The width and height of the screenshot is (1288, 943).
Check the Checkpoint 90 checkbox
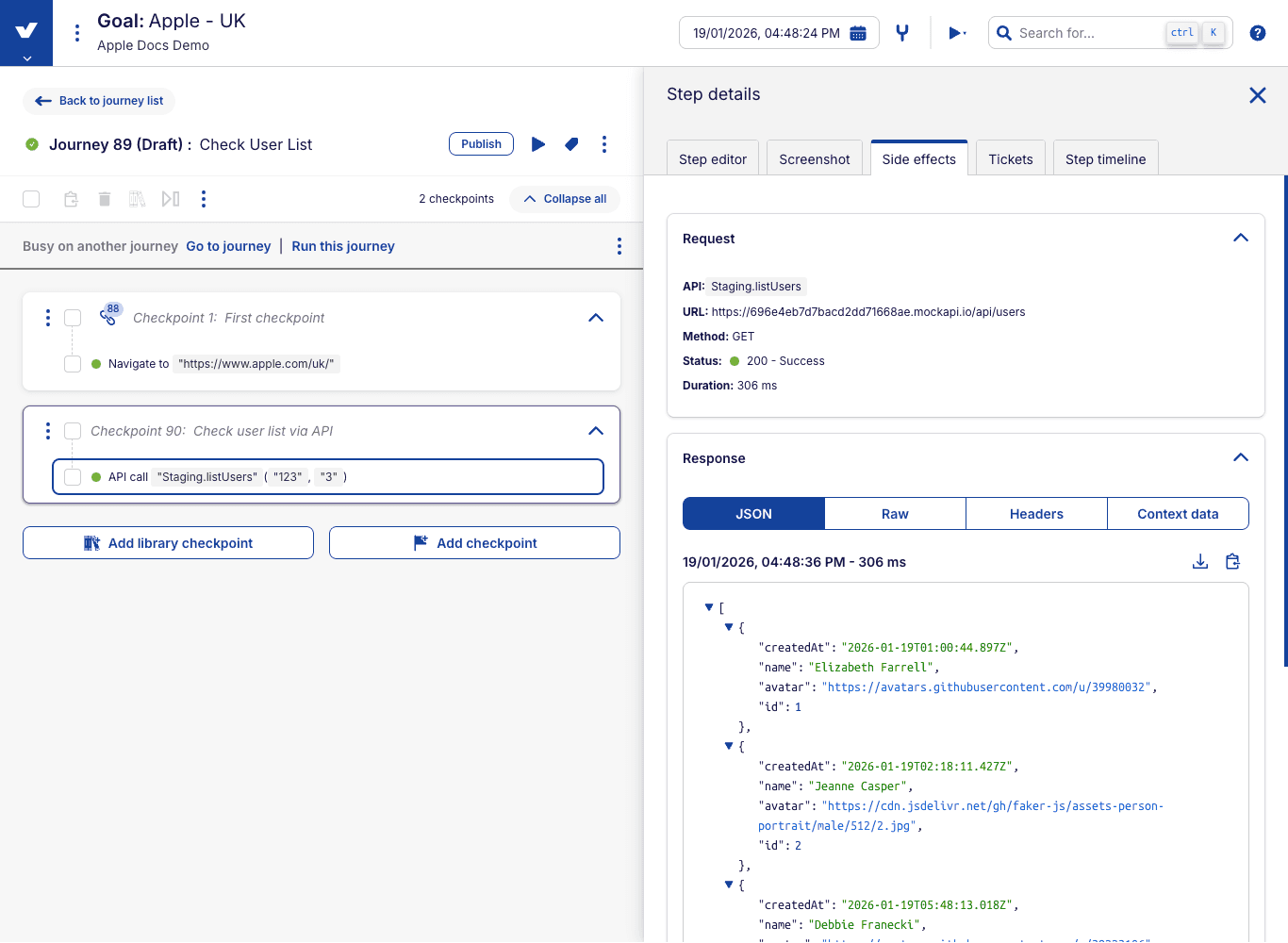(73, 431)
